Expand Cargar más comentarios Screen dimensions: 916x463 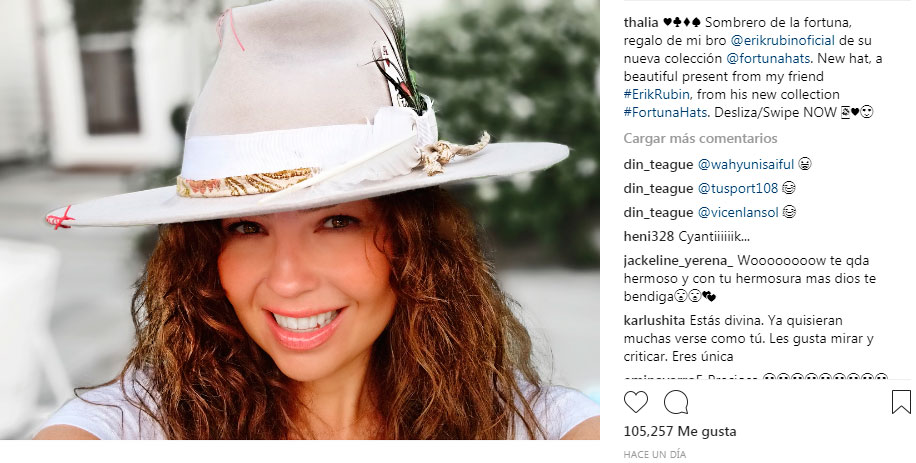(700, 138)
